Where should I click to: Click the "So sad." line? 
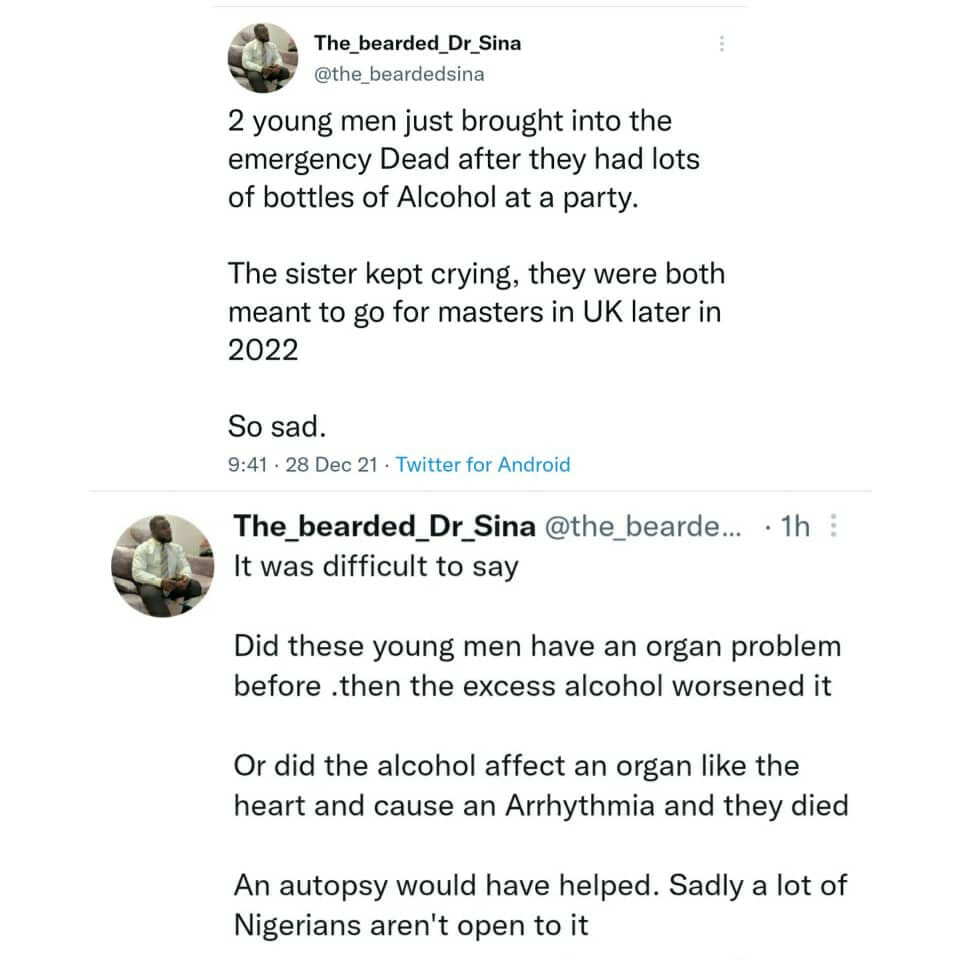pyautogui.click(x=277, y=426)
